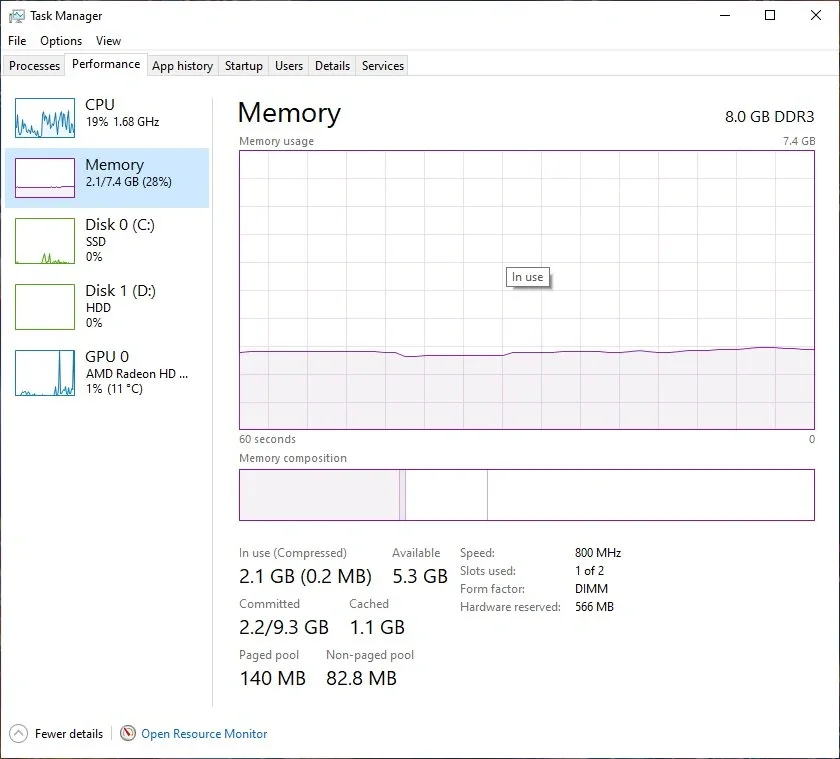
Task: Click the Resource Monitor gauge icon
Action: 128,733
